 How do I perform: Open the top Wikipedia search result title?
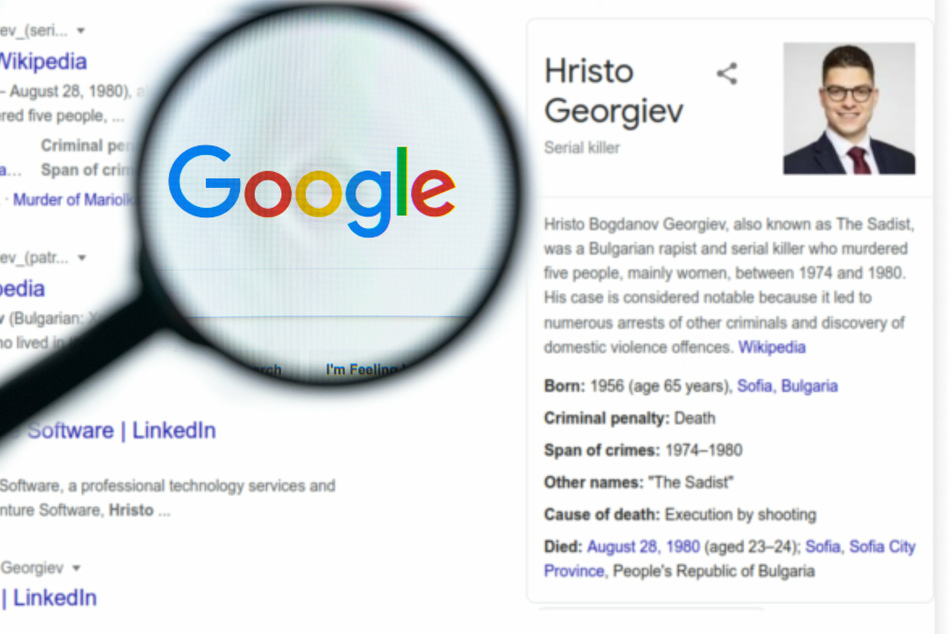tap(42, 62)
